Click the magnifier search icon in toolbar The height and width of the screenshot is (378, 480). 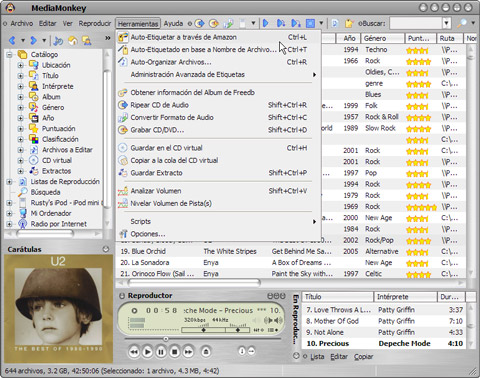pyautogui.click(x=462, y=23)
